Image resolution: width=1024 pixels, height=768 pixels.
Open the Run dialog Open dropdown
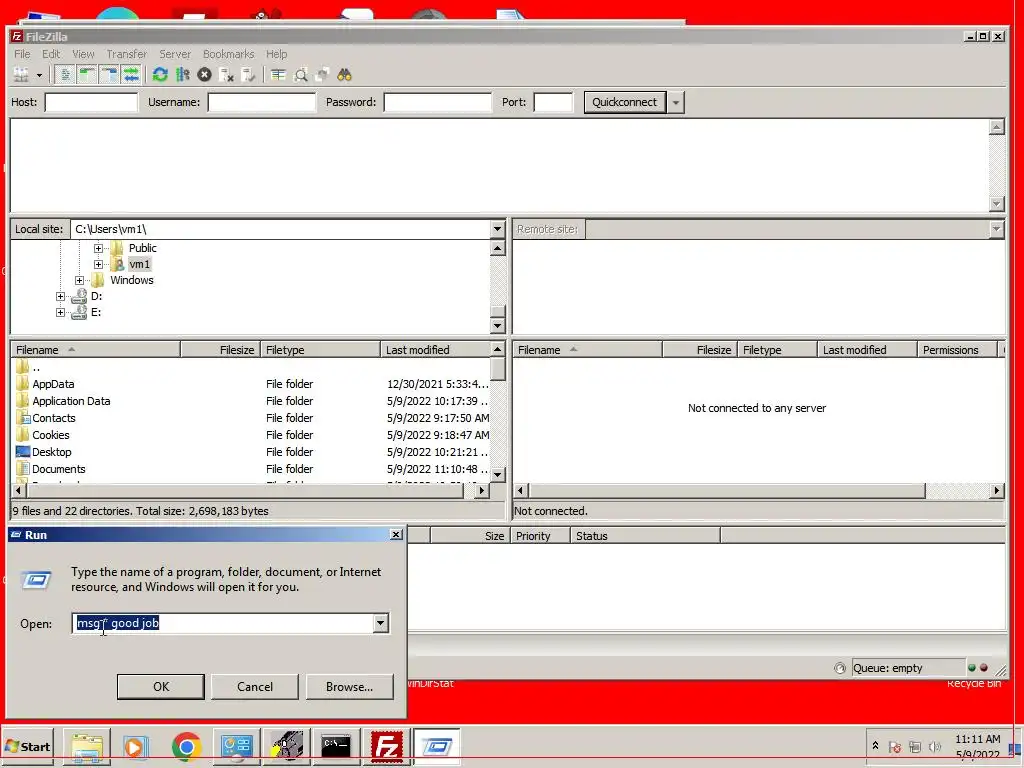tap(381, 624)
